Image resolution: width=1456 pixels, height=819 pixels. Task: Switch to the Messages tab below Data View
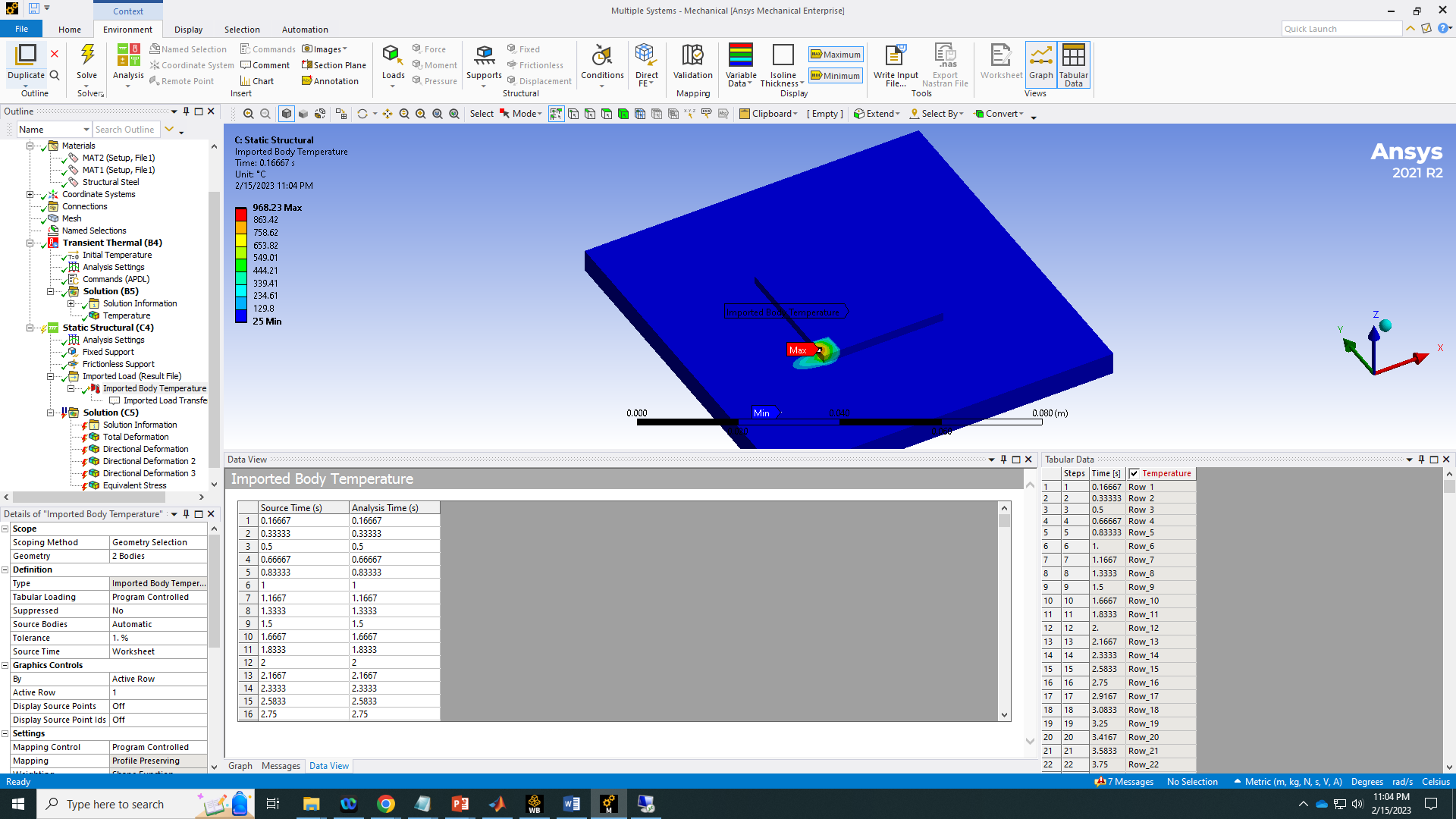point(281,766)
